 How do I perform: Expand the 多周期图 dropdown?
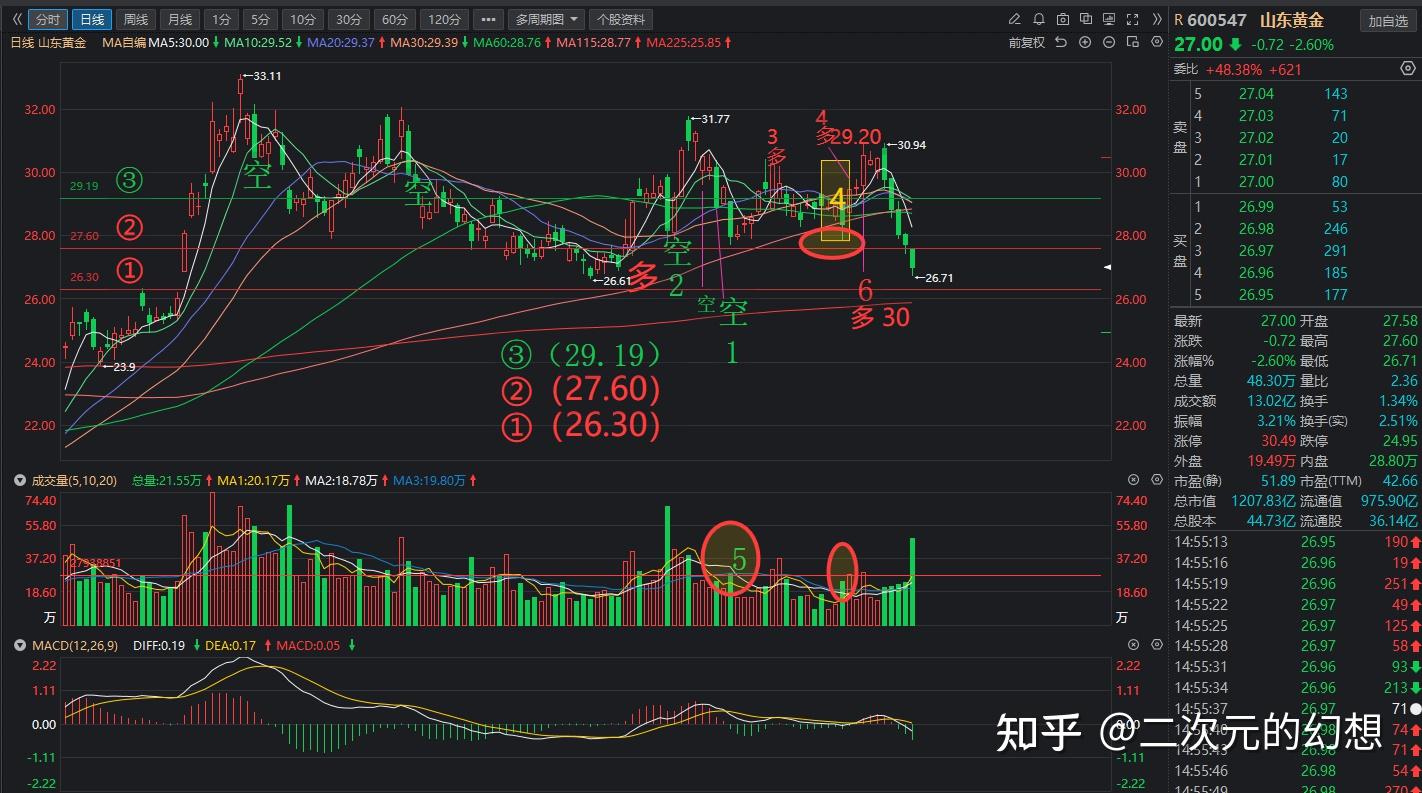(546, 19)
